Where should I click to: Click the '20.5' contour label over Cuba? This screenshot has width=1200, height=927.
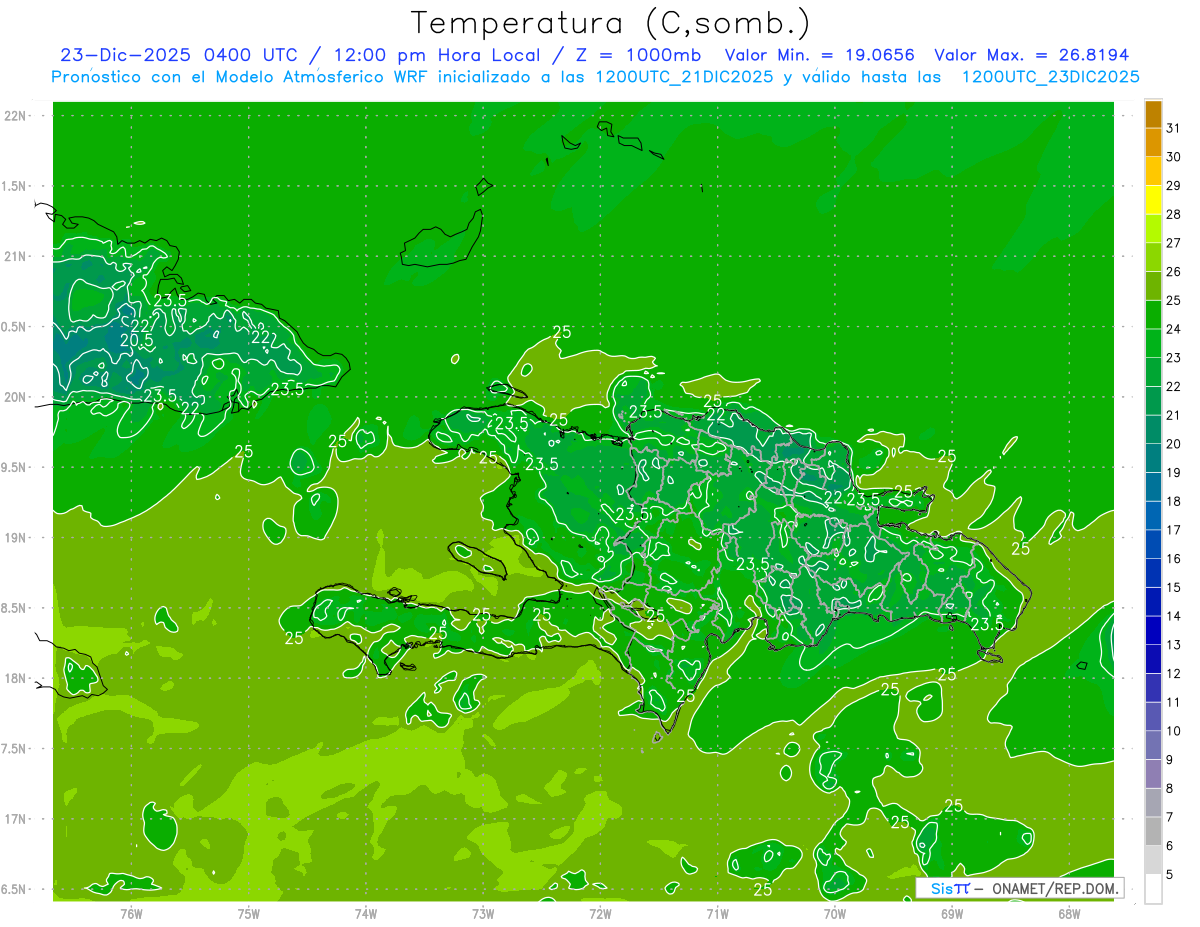[x=137, y=340]
